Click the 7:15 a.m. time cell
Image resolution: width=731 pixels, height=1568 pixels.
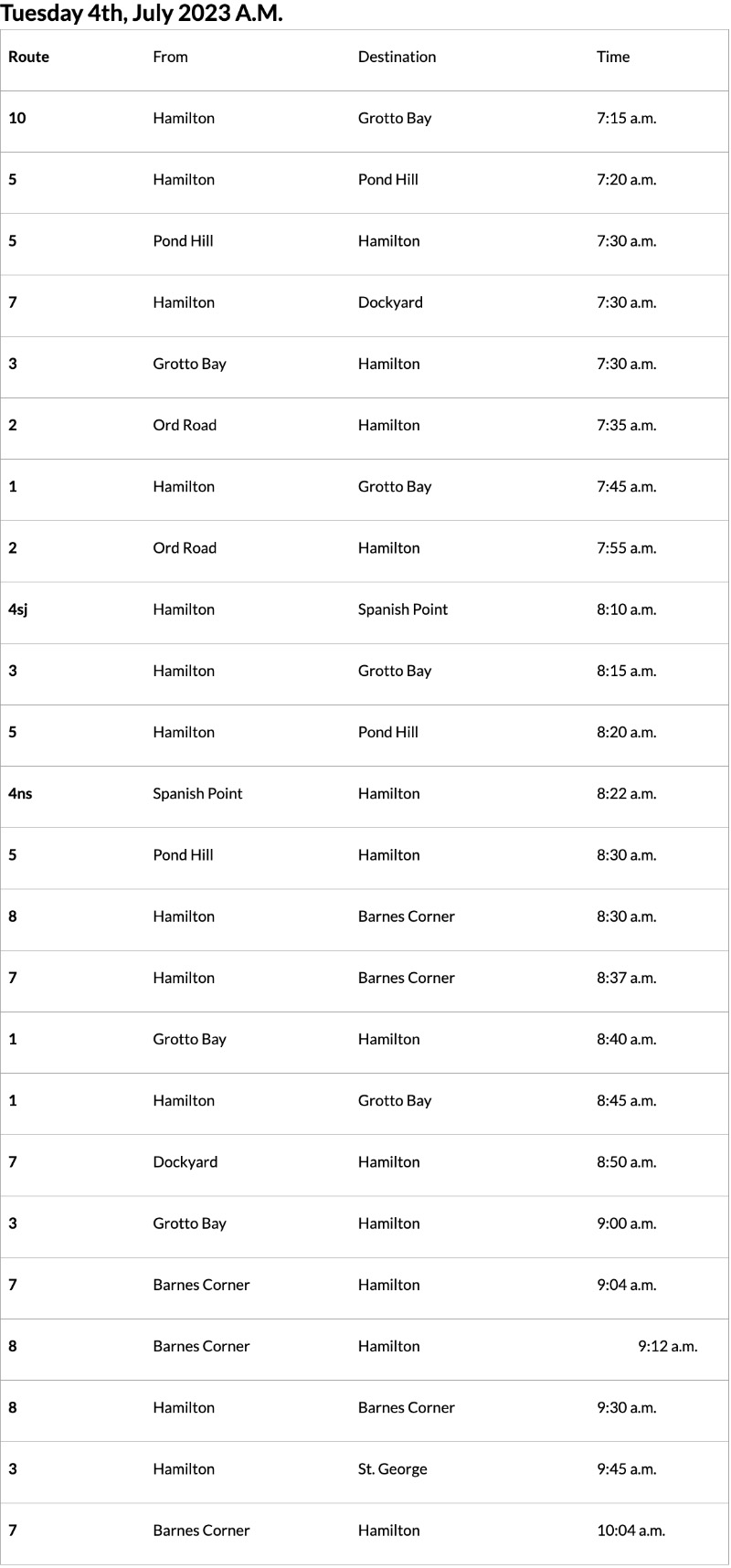click(x=626, y=118)
